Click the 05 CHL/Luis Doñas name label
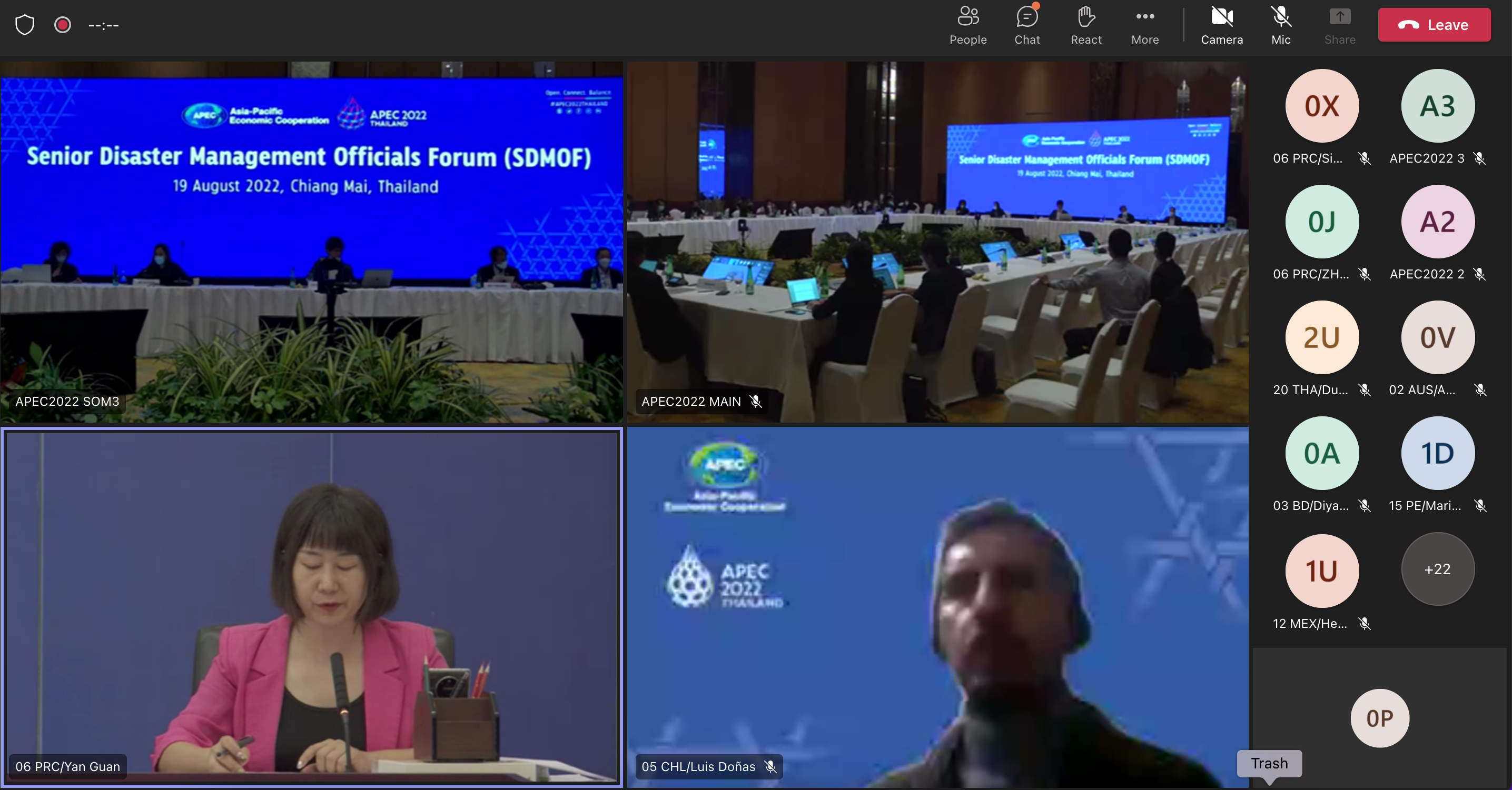Viewport: 1512px width, 790px height. coord(698,766)
